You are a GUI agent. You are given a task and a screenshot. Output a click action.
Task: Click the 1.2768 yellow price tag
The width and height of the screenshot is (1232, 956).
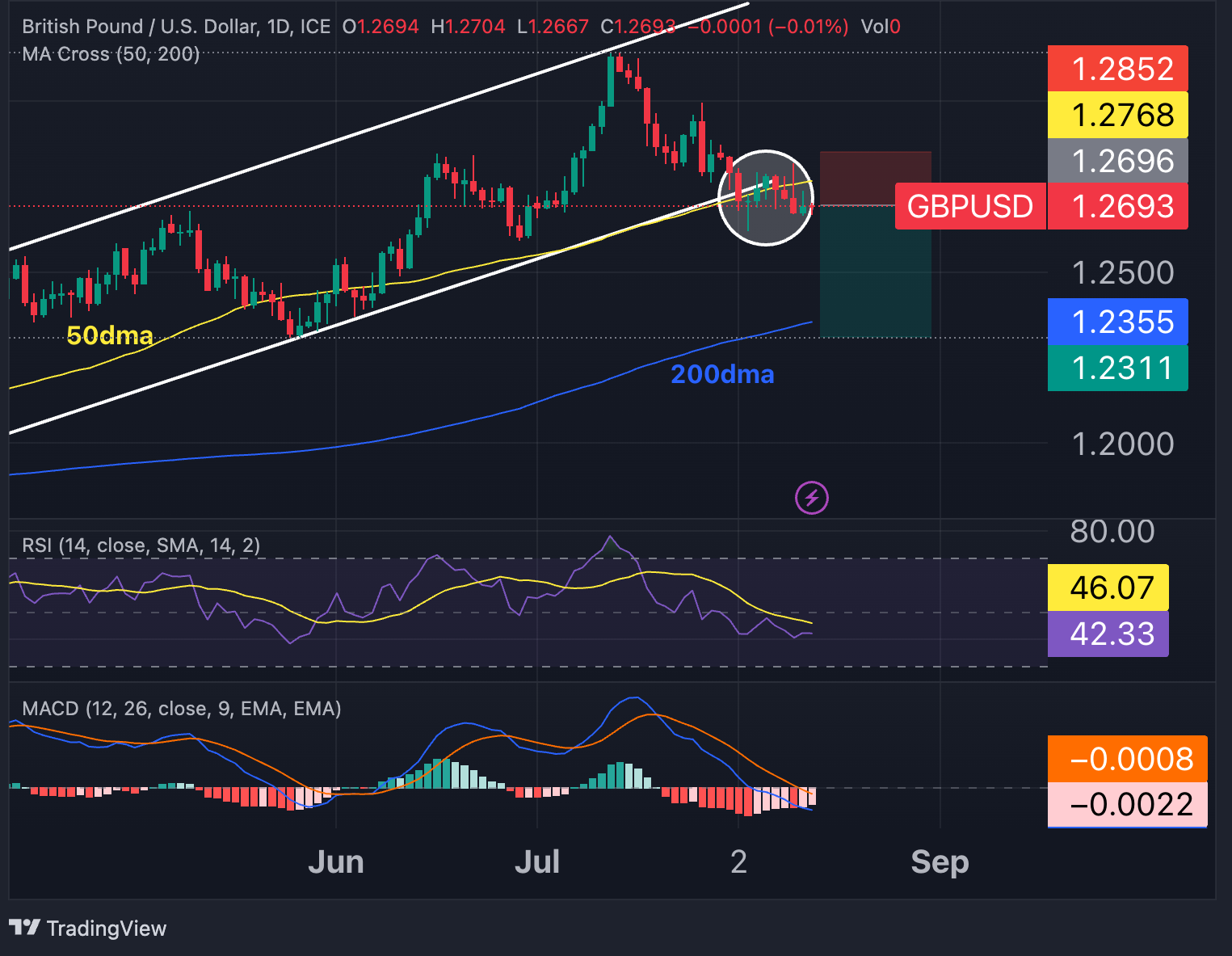click(1118, 115)
